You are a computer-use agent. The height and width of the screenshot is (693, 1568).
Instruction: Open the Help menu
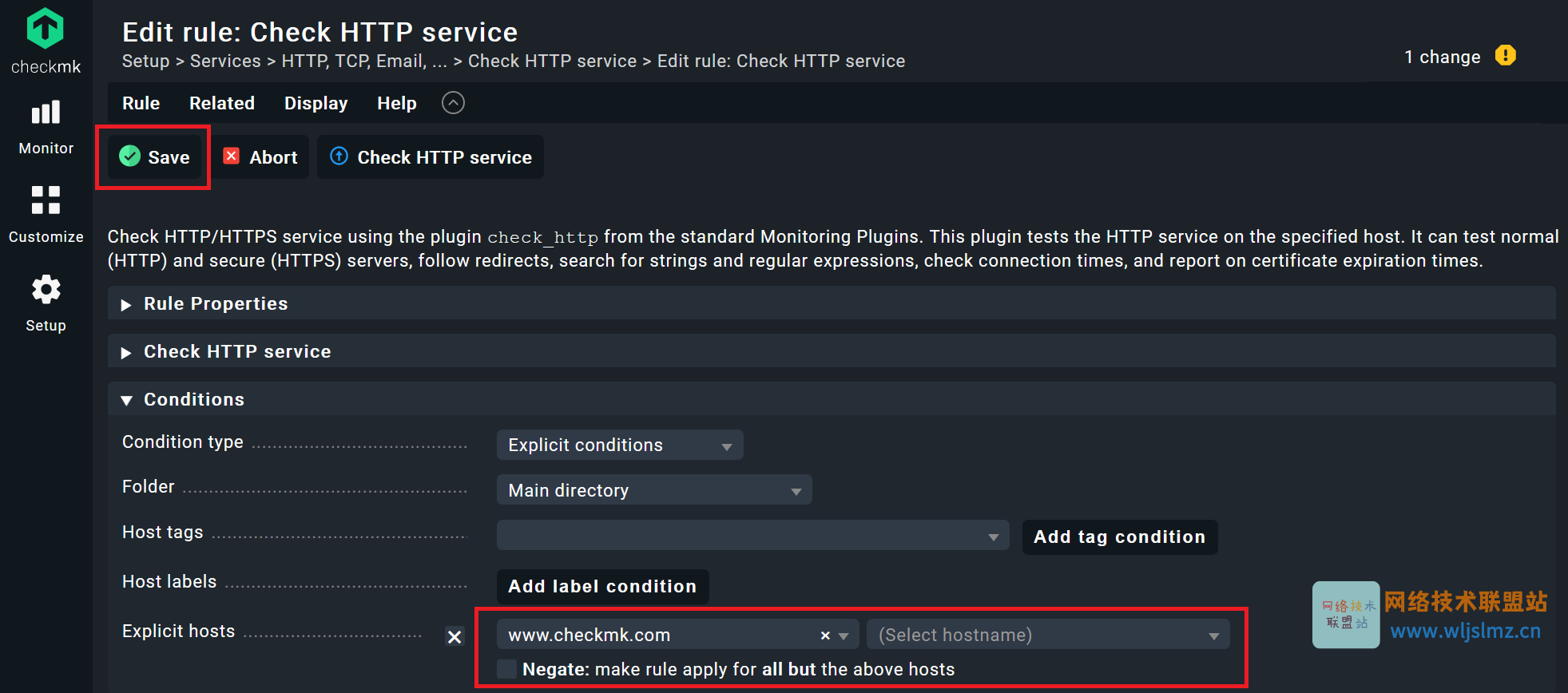pos(396,103)
